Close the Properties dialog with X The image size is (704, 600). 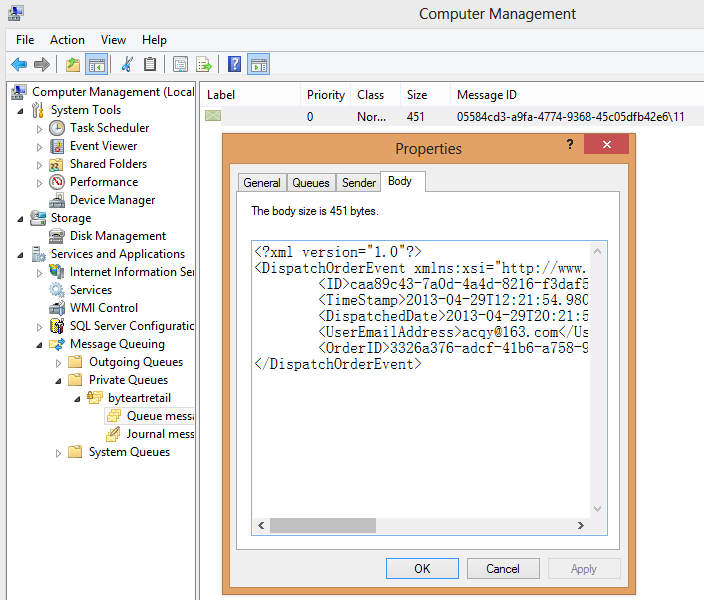click(607, 144)
